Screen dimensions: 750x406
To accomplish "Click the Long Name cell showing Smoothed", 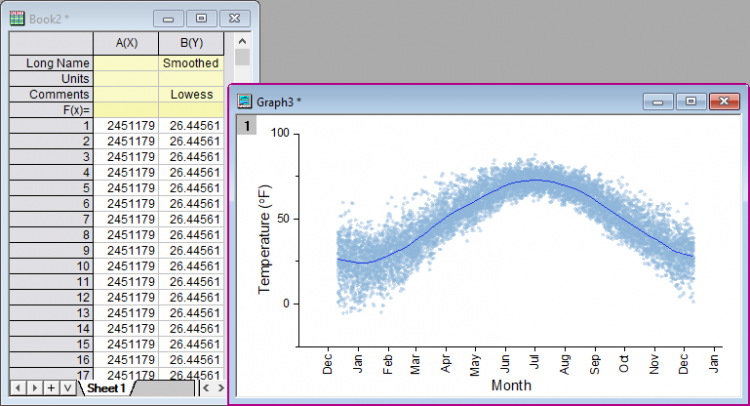I will [x=190, y=63].
